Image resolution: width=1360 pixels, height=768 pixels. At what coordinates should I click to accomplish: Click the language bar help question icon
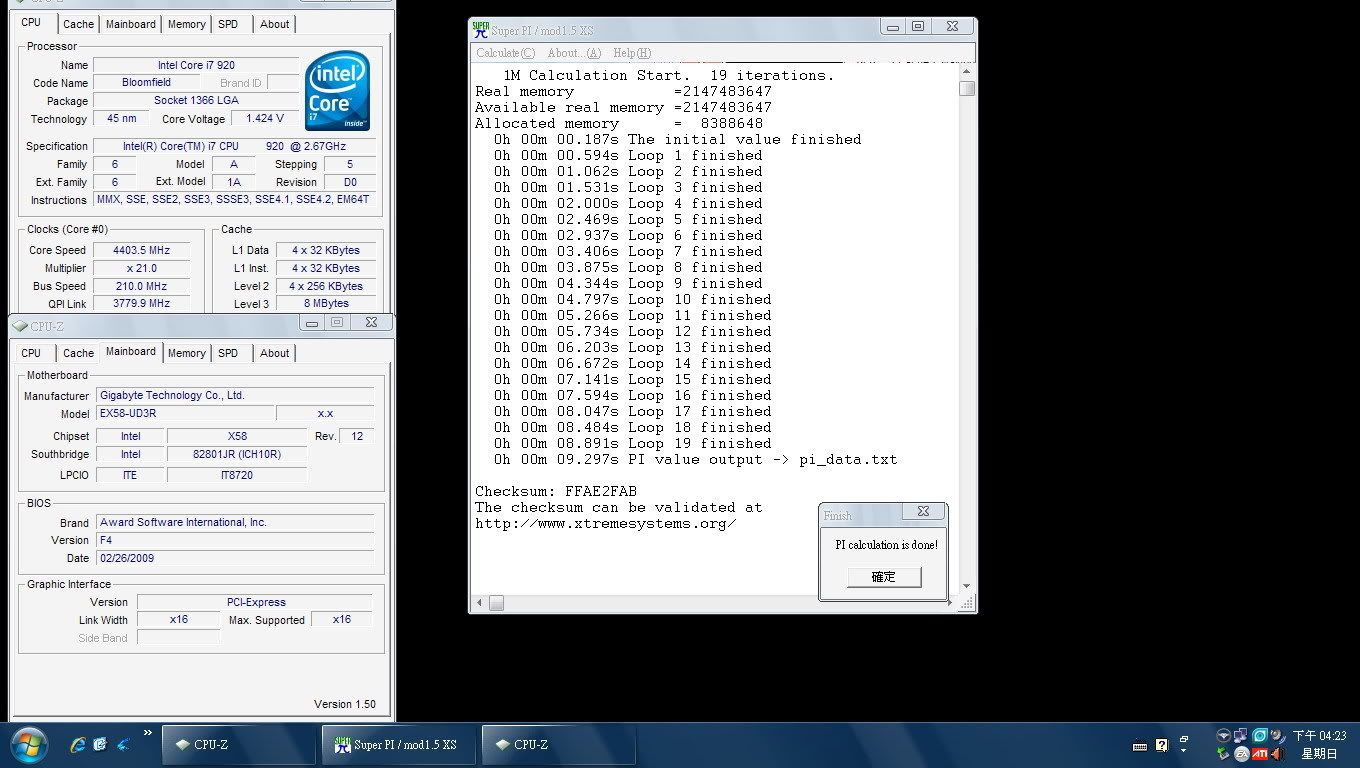point(1162,745)
